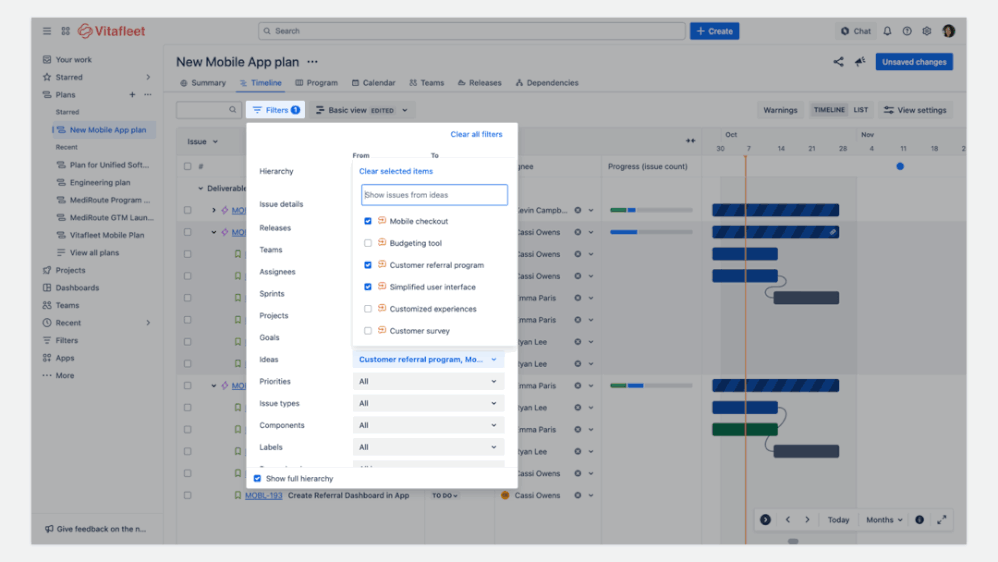Screen dimensions: 998x562
Task: Open the settings gear icon
Action: point(927,31)
